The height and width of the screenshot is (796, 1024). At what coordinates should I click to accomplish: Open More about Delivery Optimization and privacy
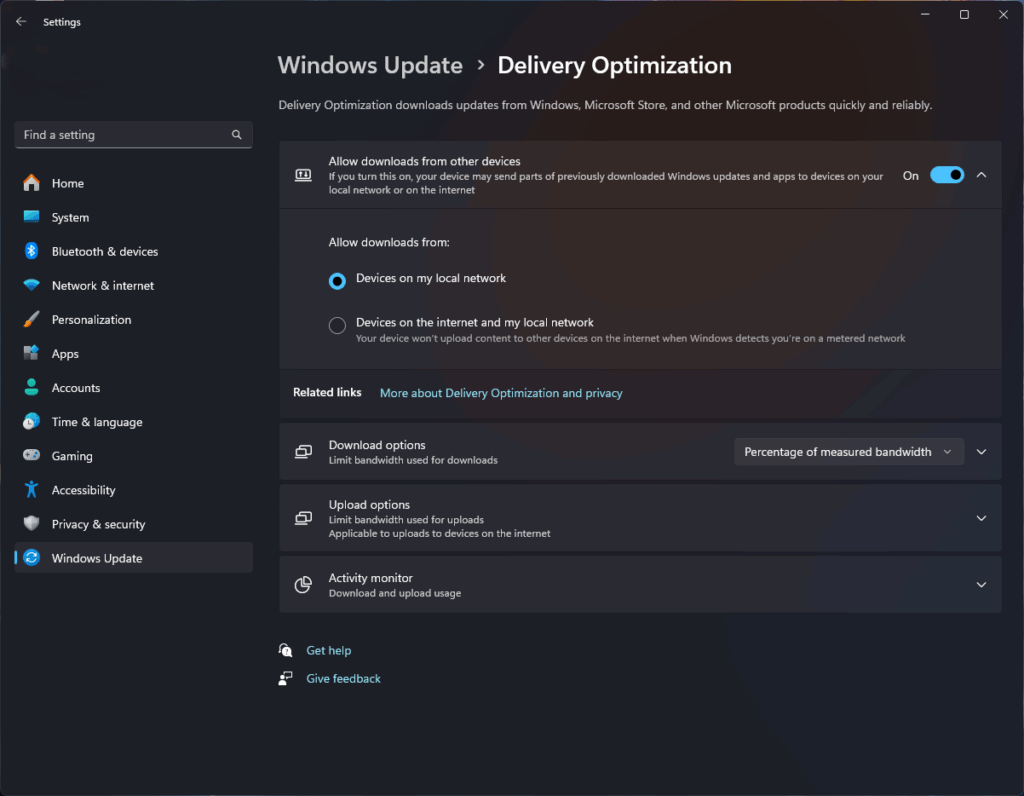(500, 393)
